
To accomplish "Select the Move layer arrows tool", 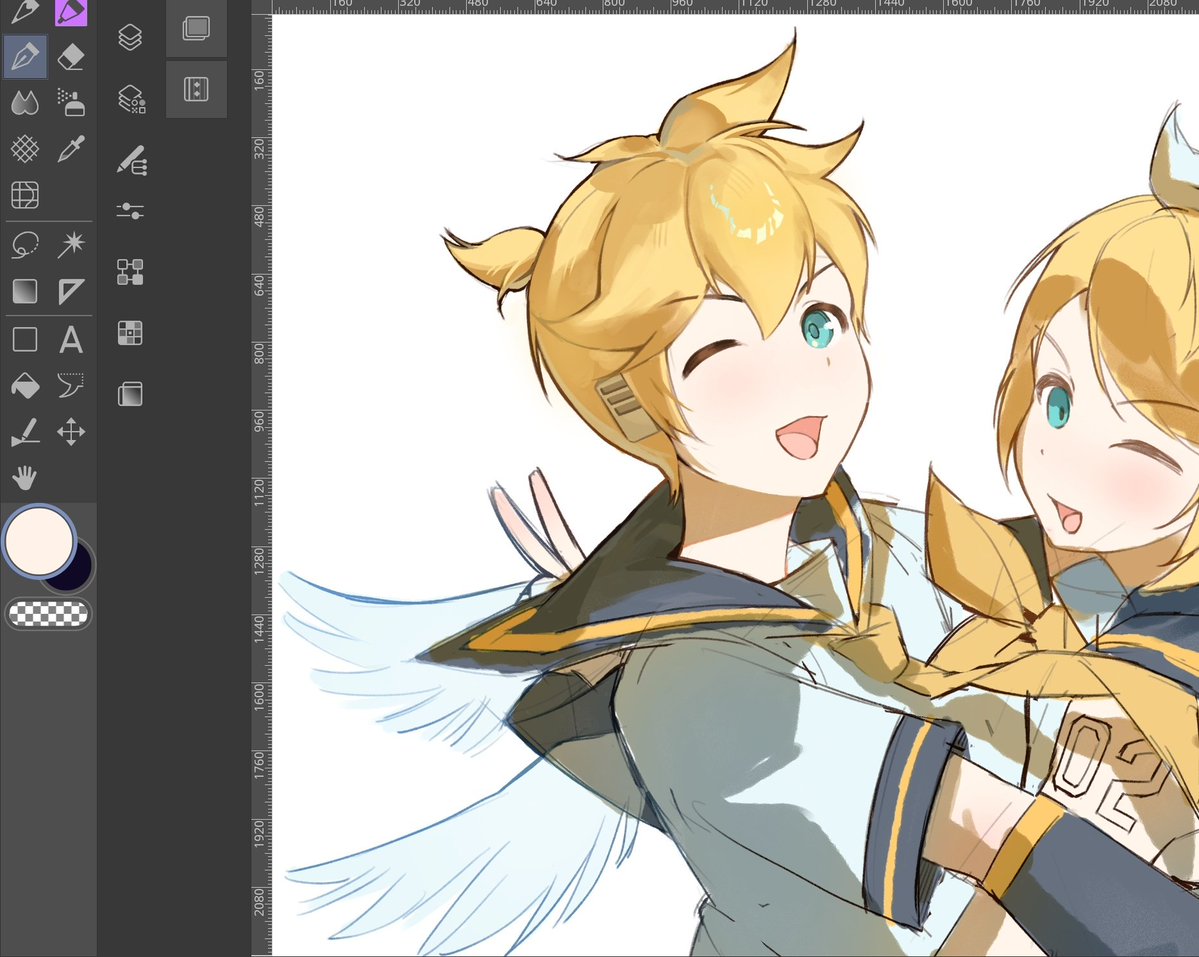I will pyautogui.click(x=71, y=432).
